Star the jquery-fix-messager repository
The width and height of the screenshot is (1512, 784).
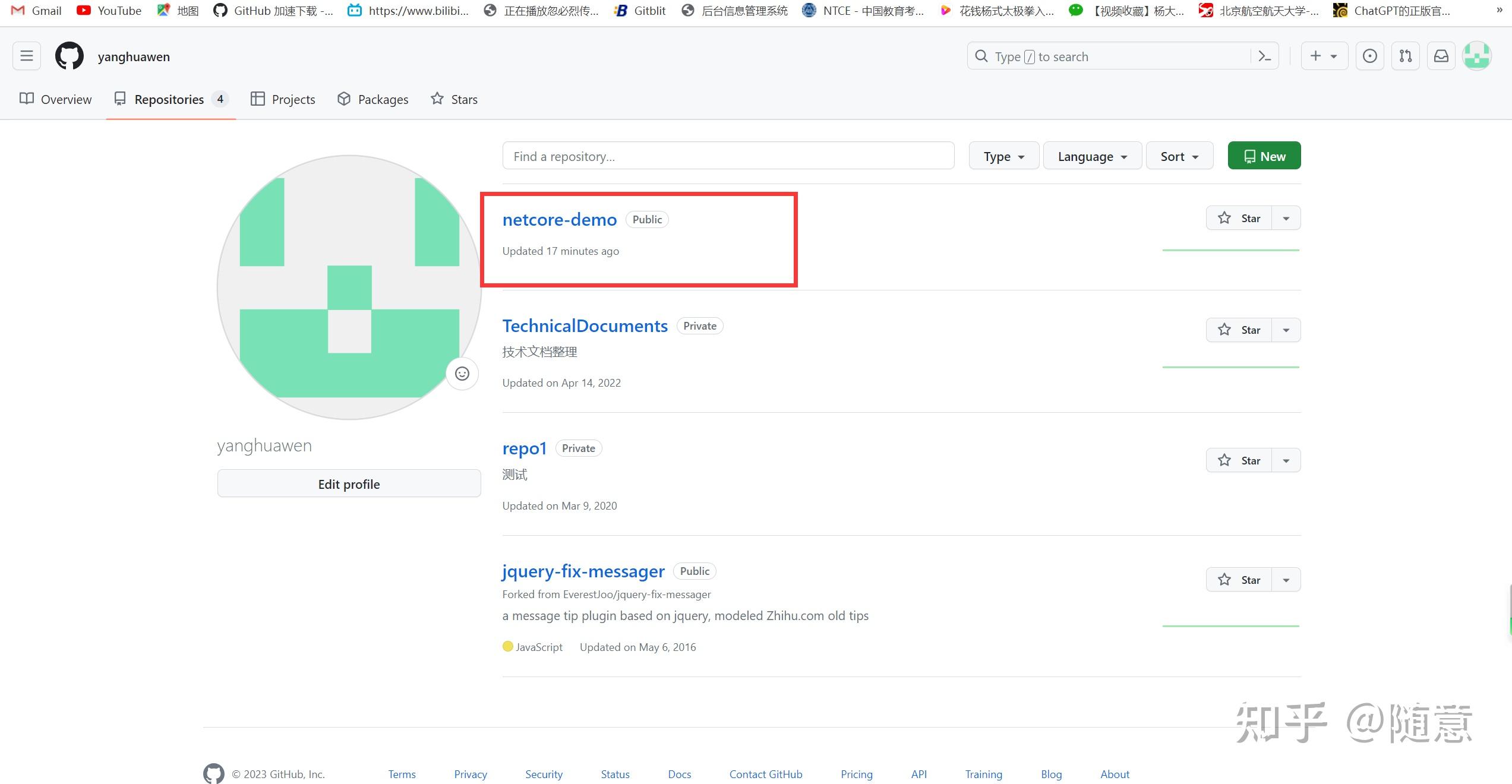pos(1240,579)
